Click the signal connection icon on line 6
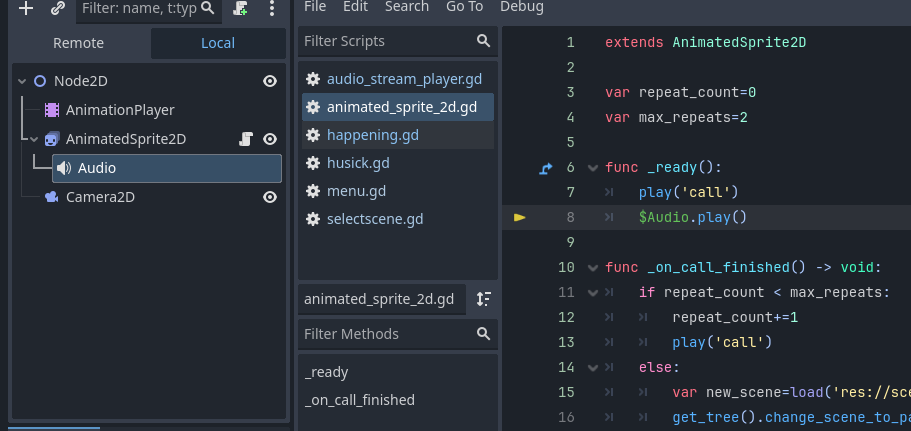911x431 pixels. point(546,168)
